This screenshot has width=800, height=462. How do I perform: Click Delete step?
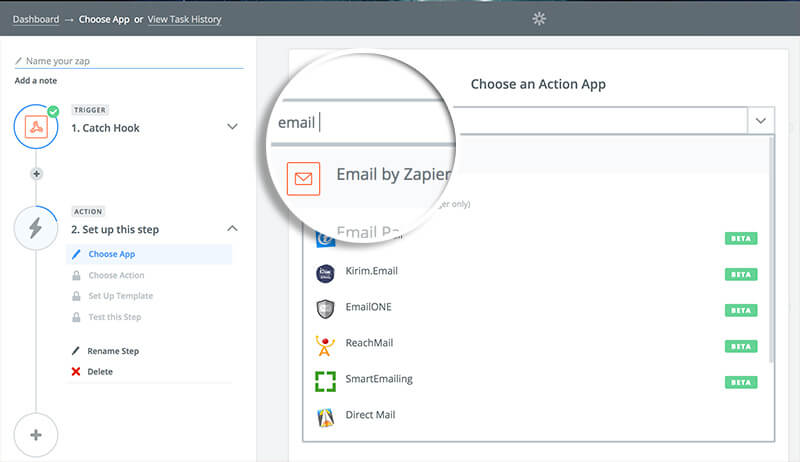[100, 372]
